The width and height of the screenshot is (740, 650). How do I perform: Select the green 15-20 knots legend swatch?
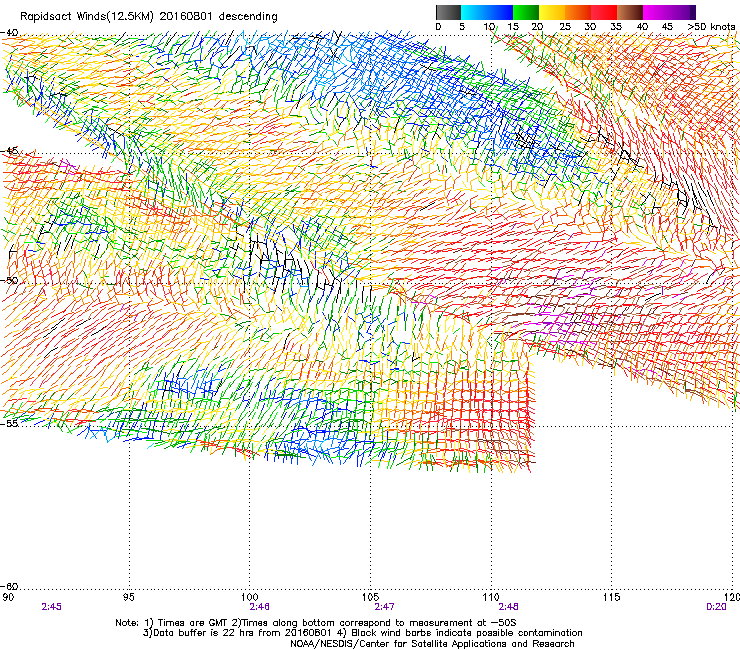(x=526, y=12)
